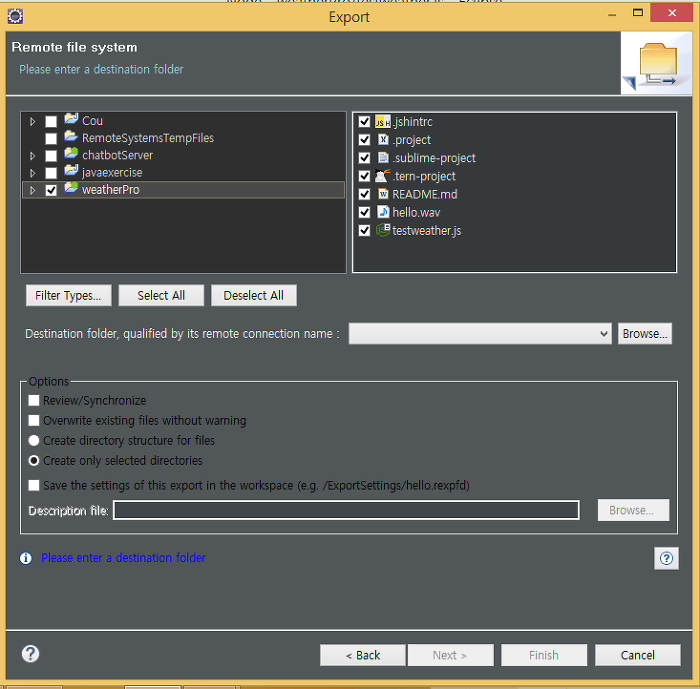Click the Cou project folder icon
700x689 pixels.
pyautogui.click(x=71, y=120)
